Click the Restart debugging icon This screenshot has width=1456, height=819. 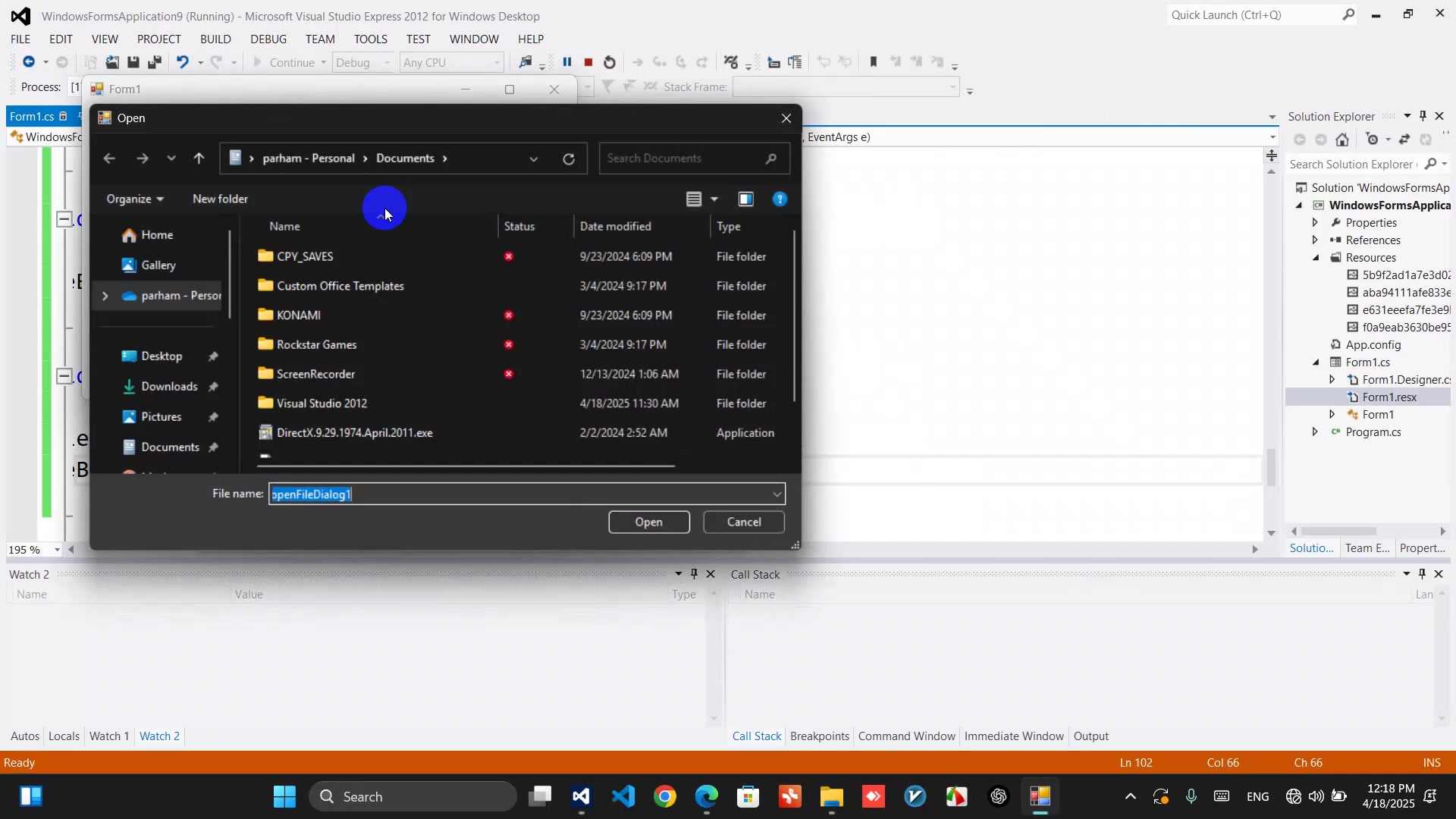[x=610, y=62]
